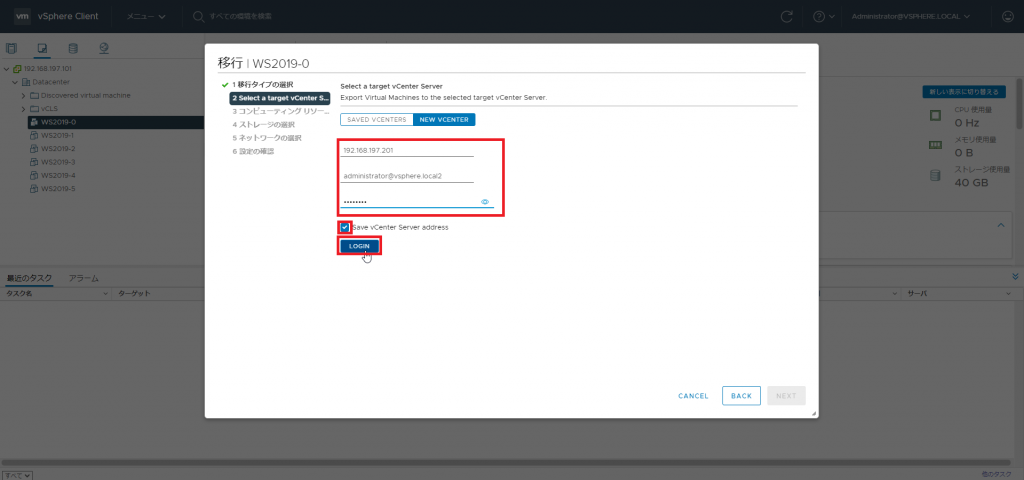
Task: Open the アラーム tab
Action: (x=84, y=278)
